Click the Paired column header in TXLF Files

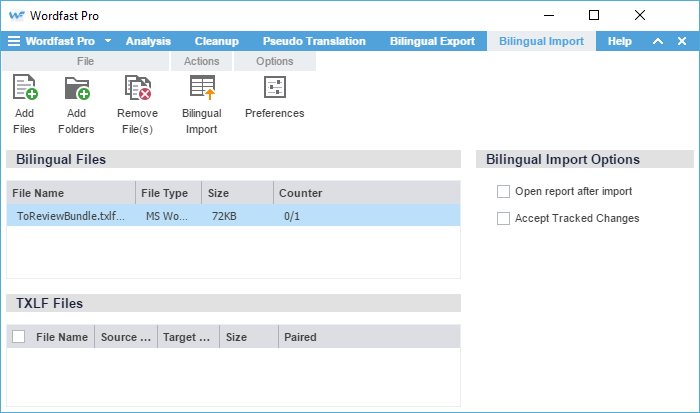pyautogui.click(x=300, y=337)
